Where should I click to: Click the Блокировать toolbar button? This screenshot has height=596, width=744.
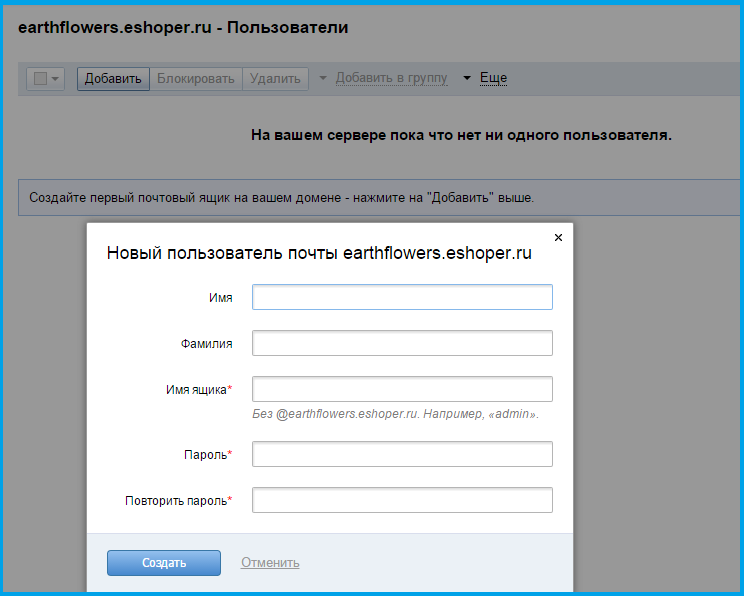point(195,78)
